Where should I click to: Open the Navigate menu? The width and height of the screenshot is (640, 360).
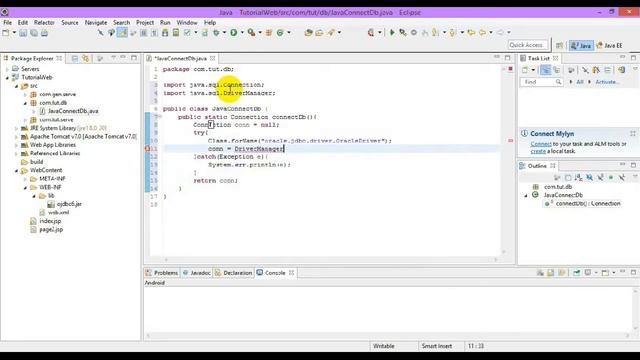(96, 22)
